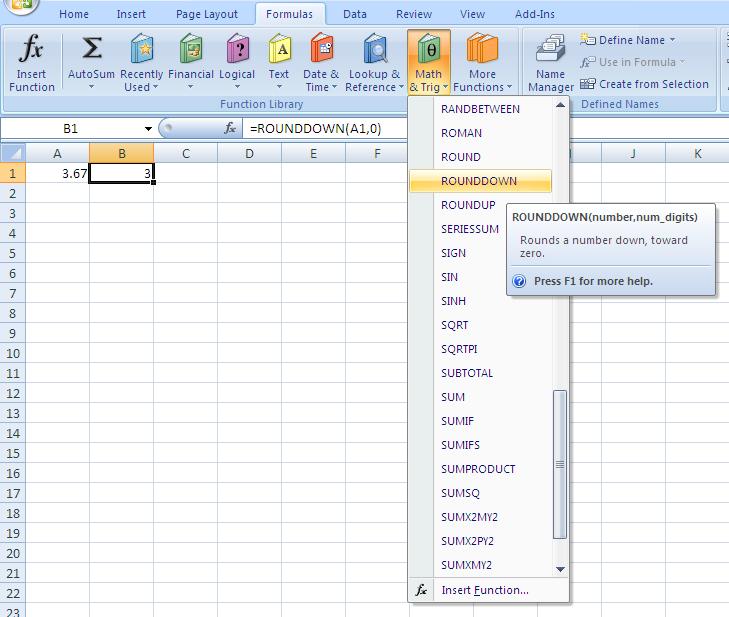Open the Lookup & Reference functions icon
The width and height of the screenshot is (729, 617).
click(375, 48)
